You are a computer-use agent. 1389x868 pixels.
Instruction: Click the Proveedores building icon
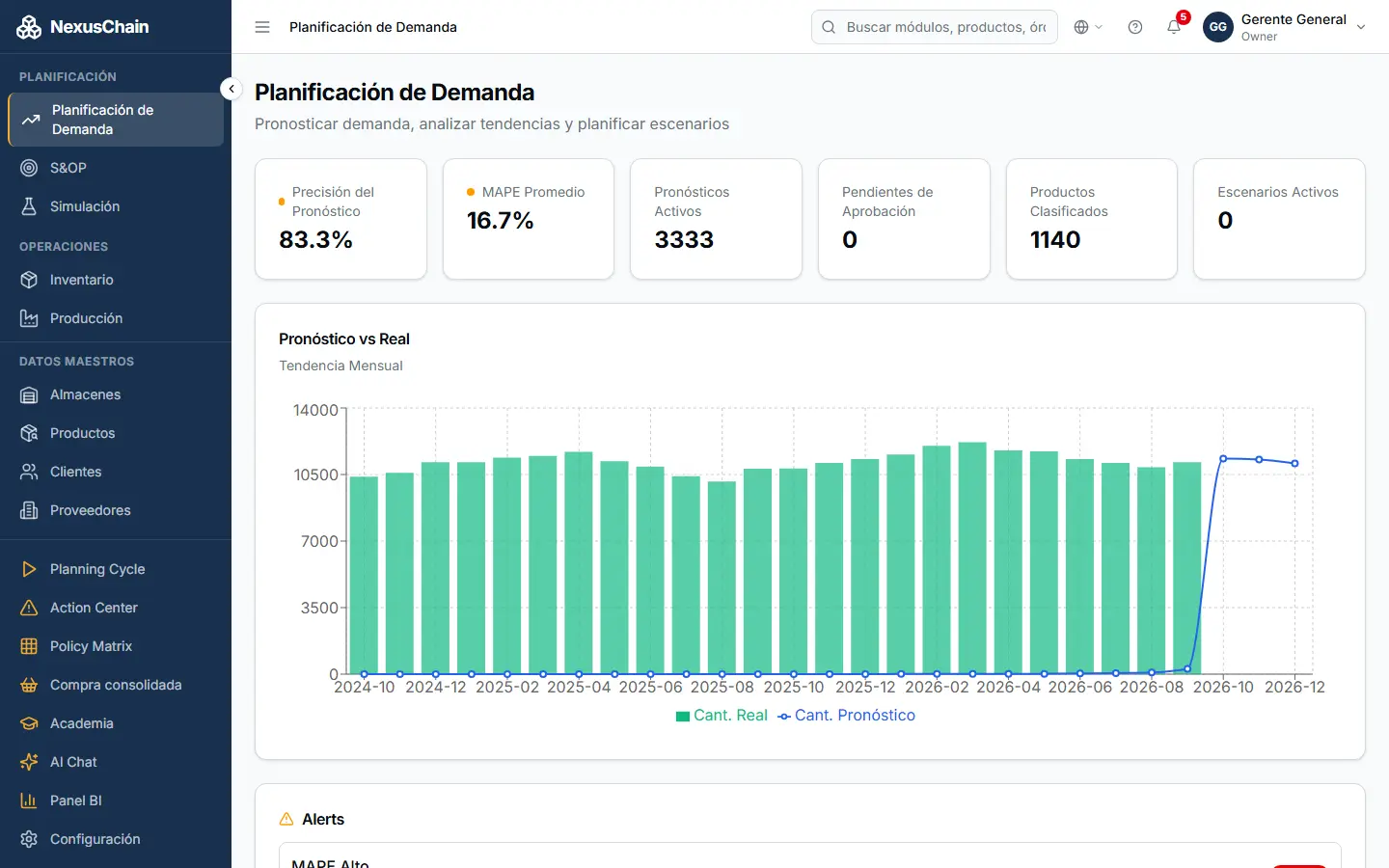pyautogui.click(x=29, y=510)
